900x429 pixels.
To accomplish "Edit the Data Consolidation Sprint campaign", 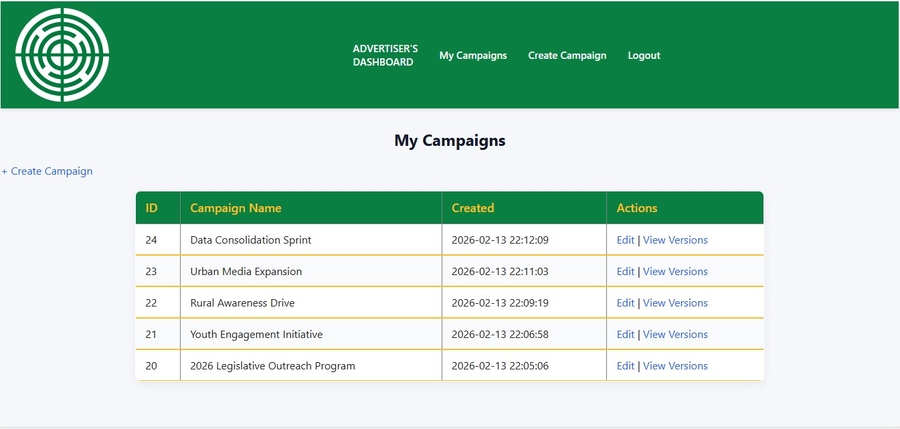I will click(x=625, y=240).
